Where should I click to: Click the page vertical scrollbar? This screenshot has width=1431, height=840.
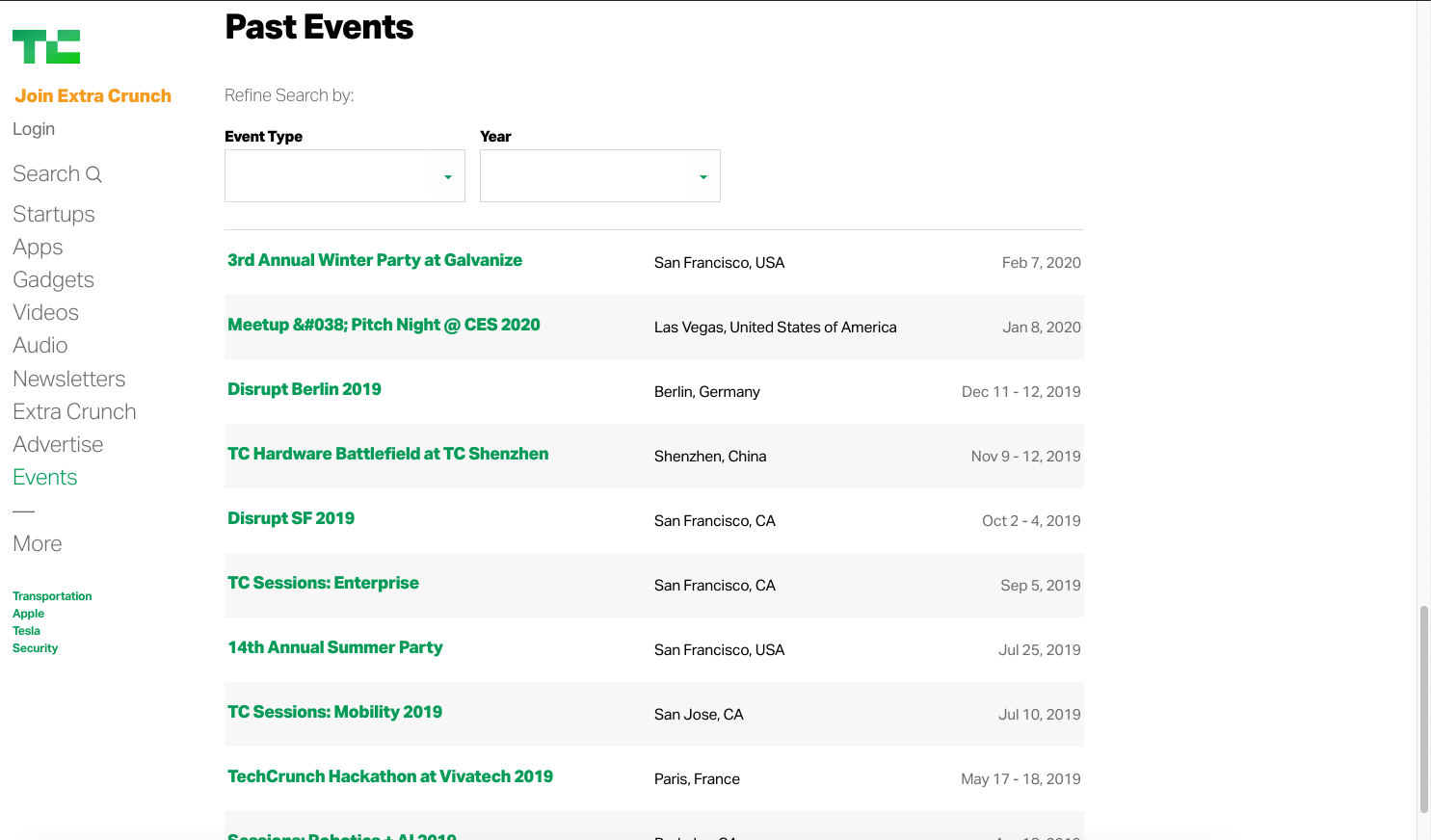coord(1423,708)
